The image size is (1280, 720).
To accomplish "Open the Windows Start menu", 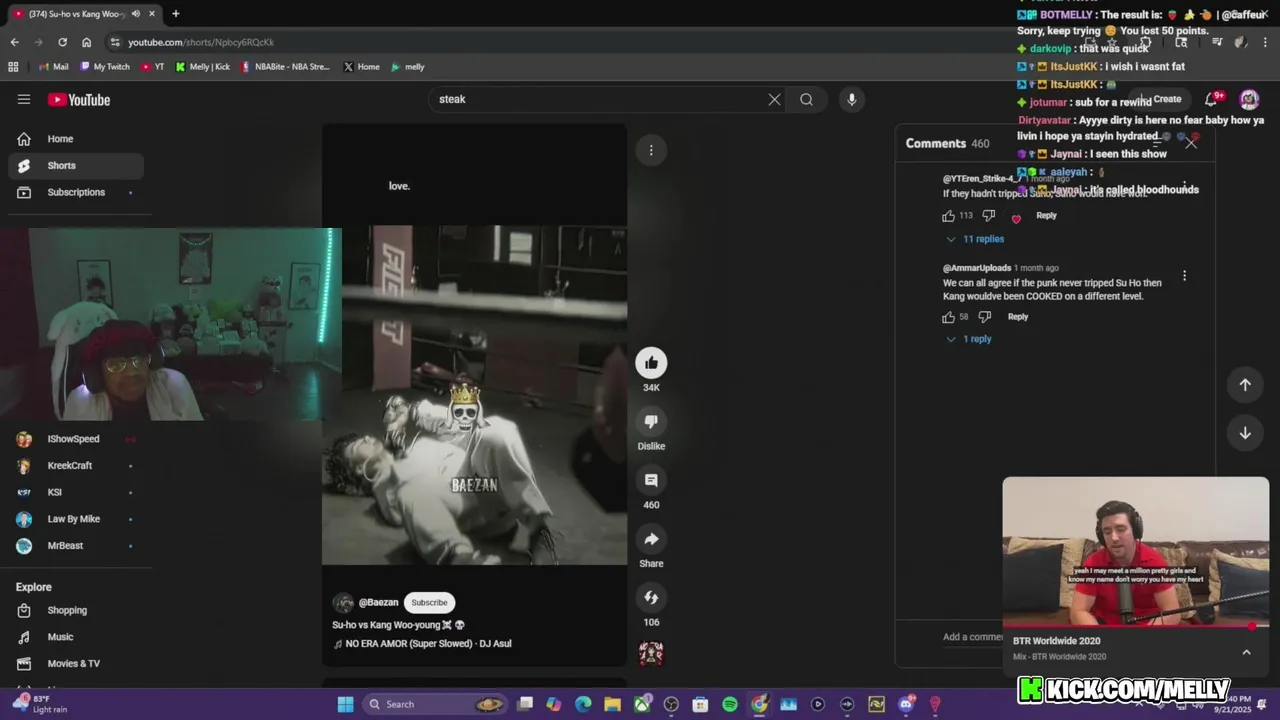I will (345, 704).
